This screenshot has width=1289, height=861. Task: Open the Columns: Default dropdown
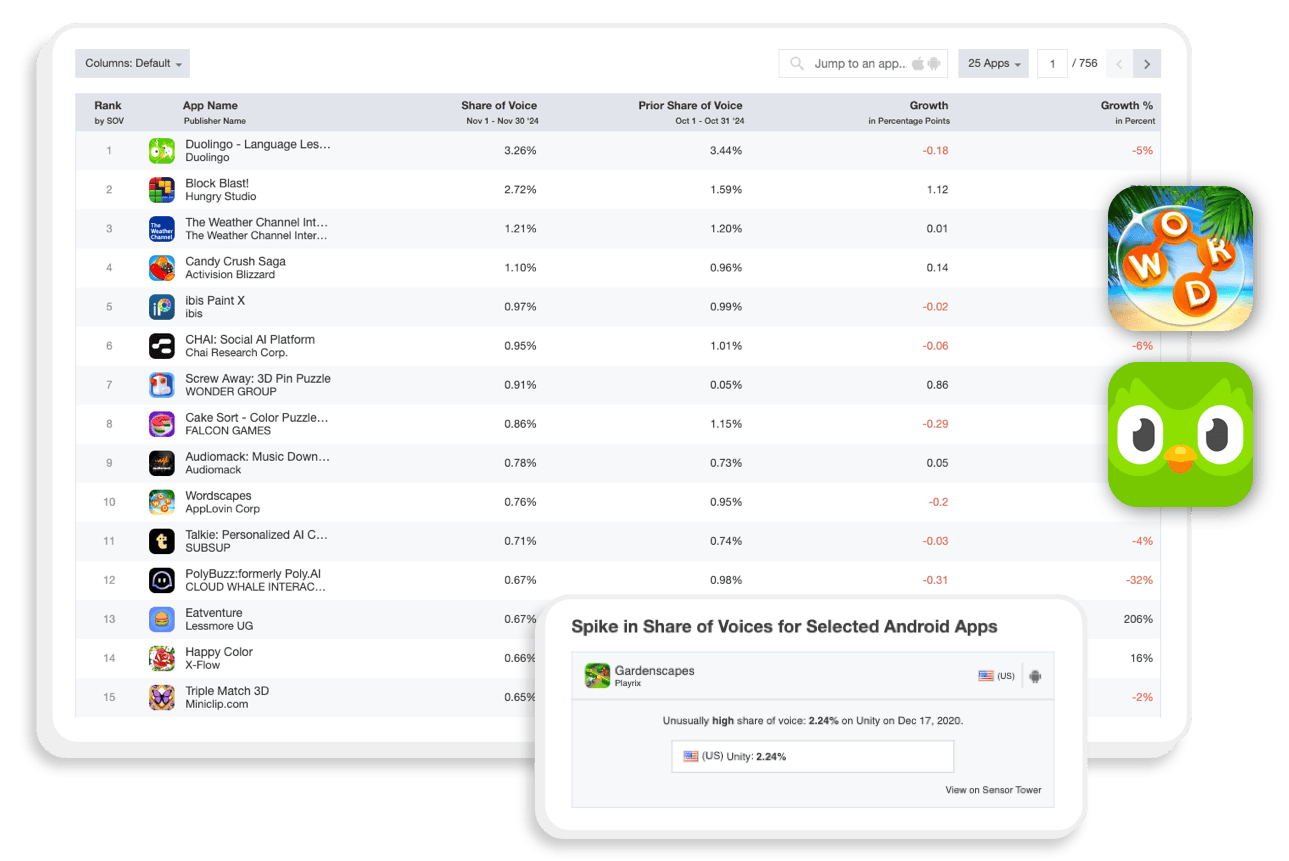(132, 63)
